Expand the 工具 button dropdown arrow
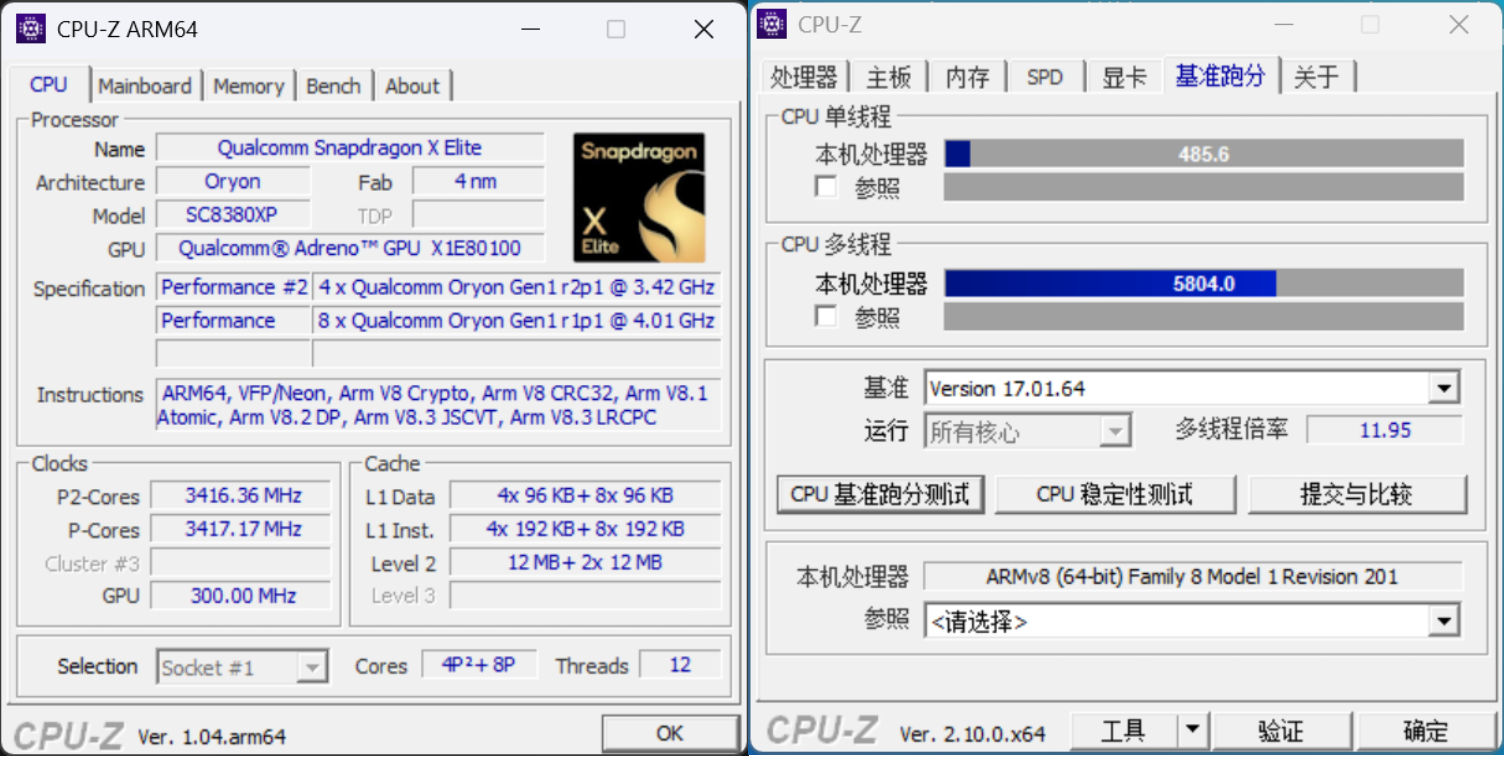This screenshot has height=760, width=1504. (x=1191, y=731)
